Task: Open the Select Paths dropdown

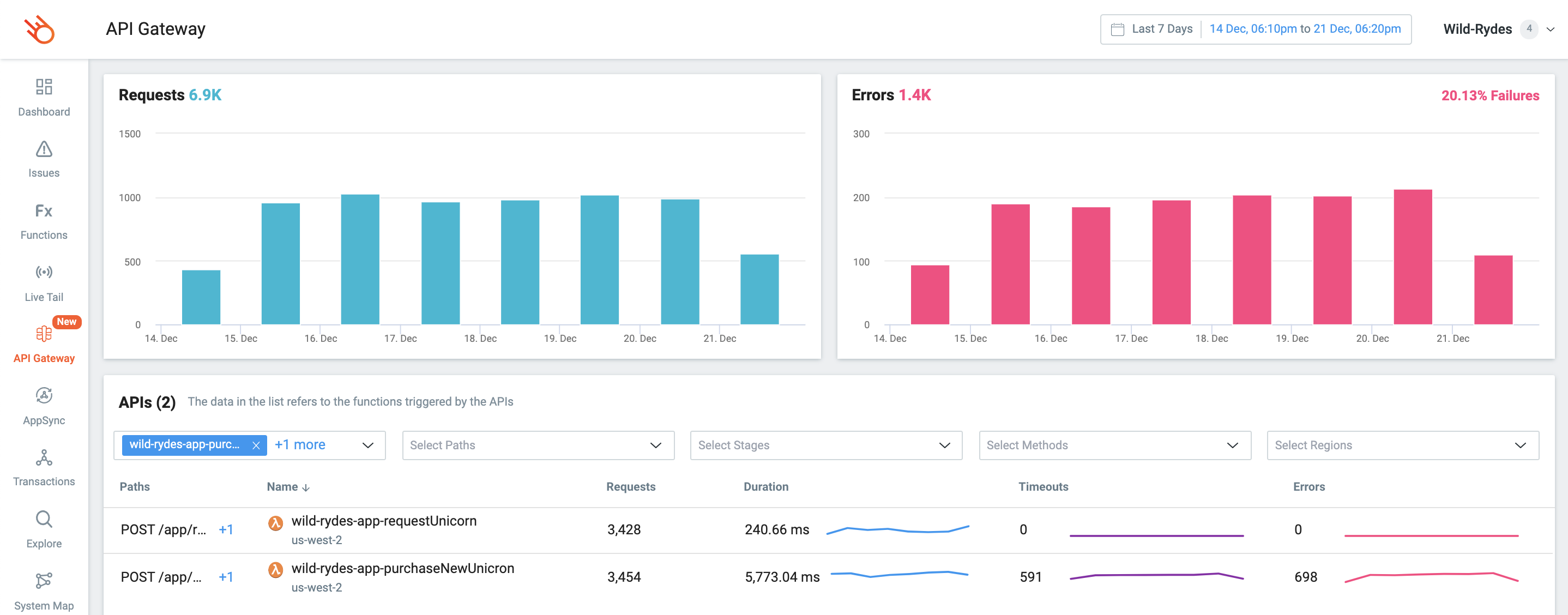Action: (x=538, y=445)
